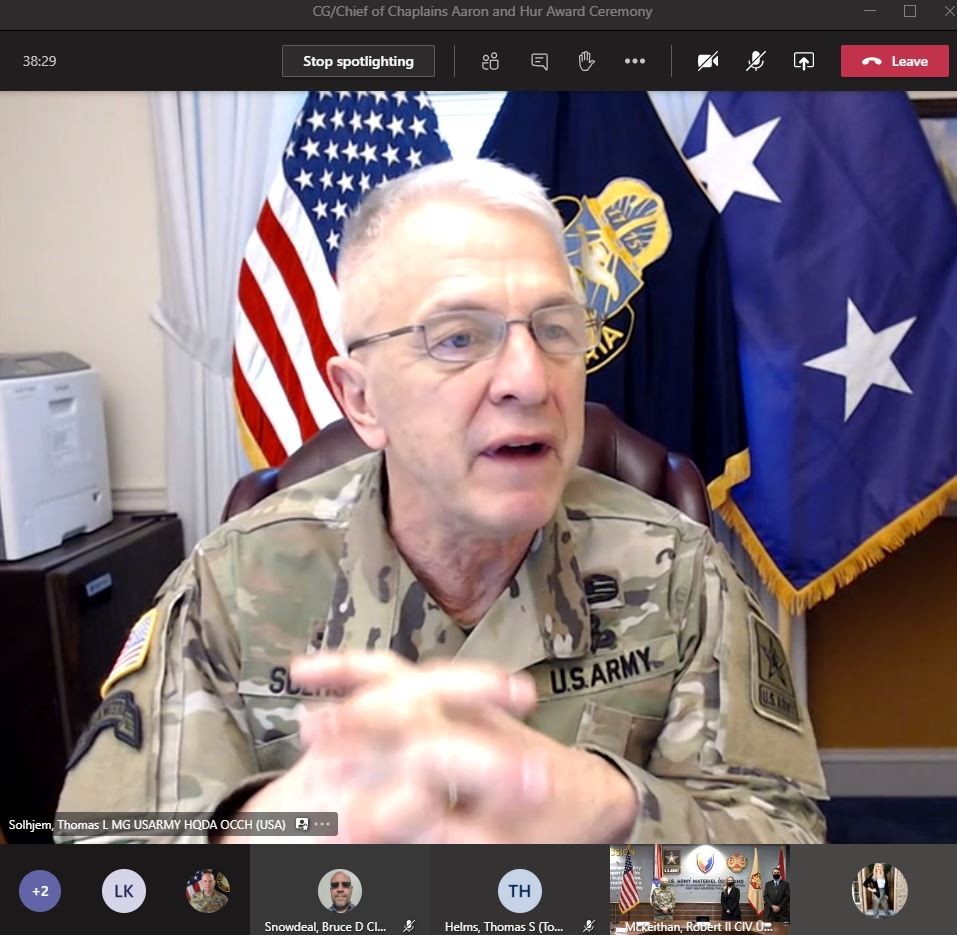Open the participants panel icon
The width and height of the screenshot is (957, 935).
pos(490,61)
